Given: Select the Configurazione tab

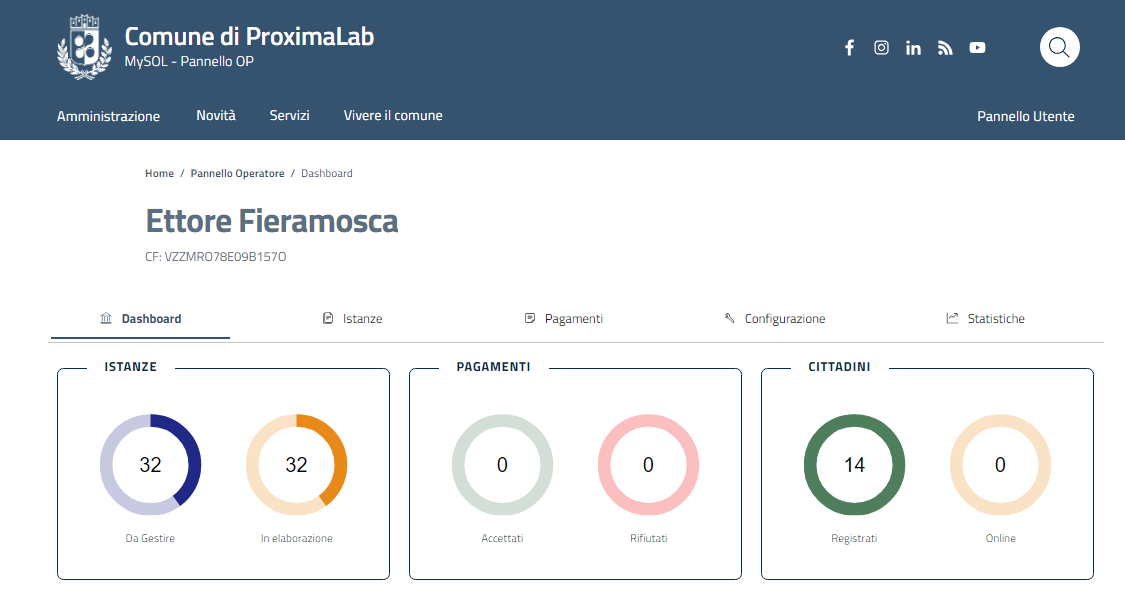Looking at the screenshot, I should (x=775, y=319).
